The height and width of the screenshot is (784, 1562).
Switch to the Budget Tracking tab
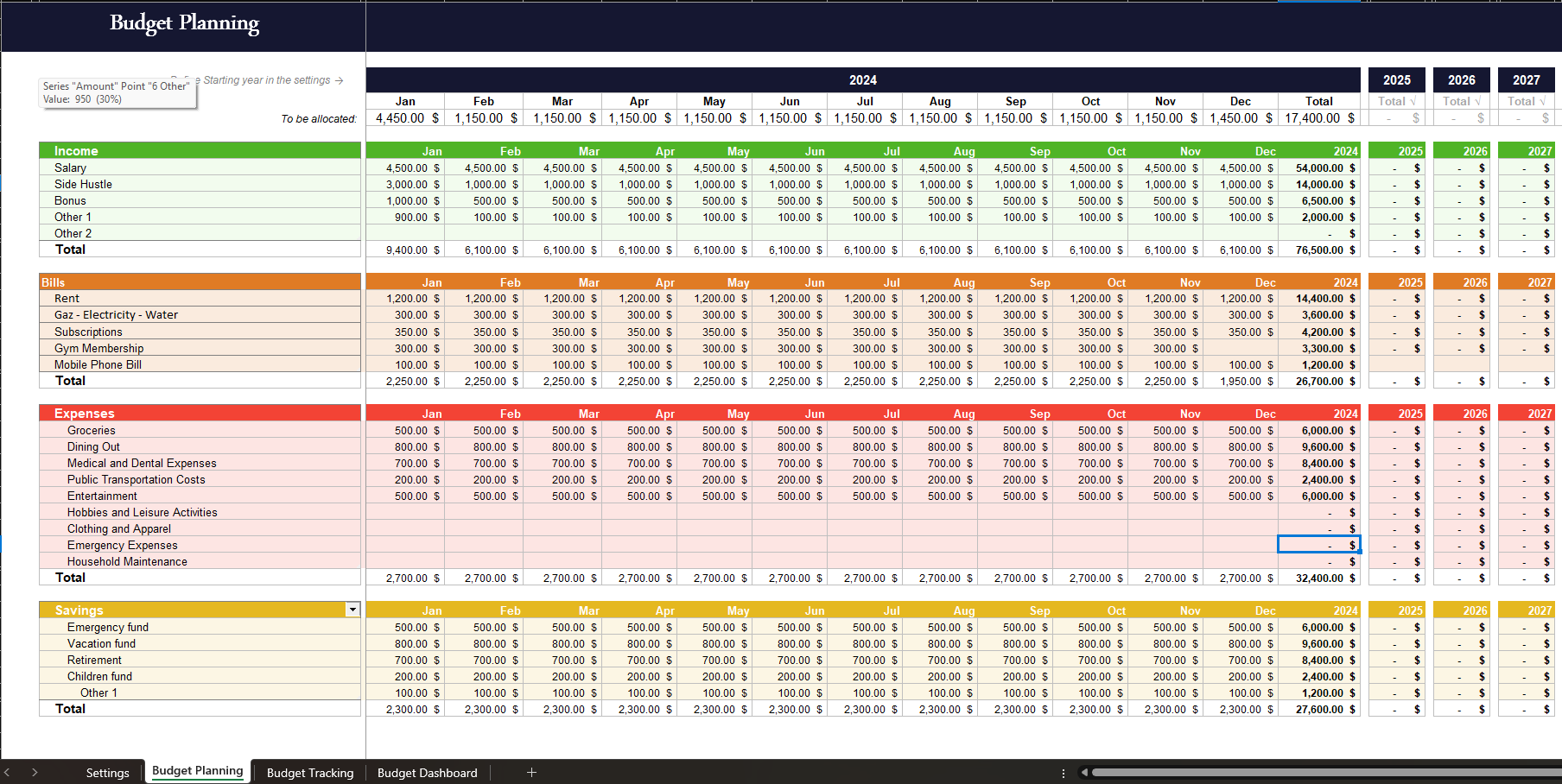(309, 772)
